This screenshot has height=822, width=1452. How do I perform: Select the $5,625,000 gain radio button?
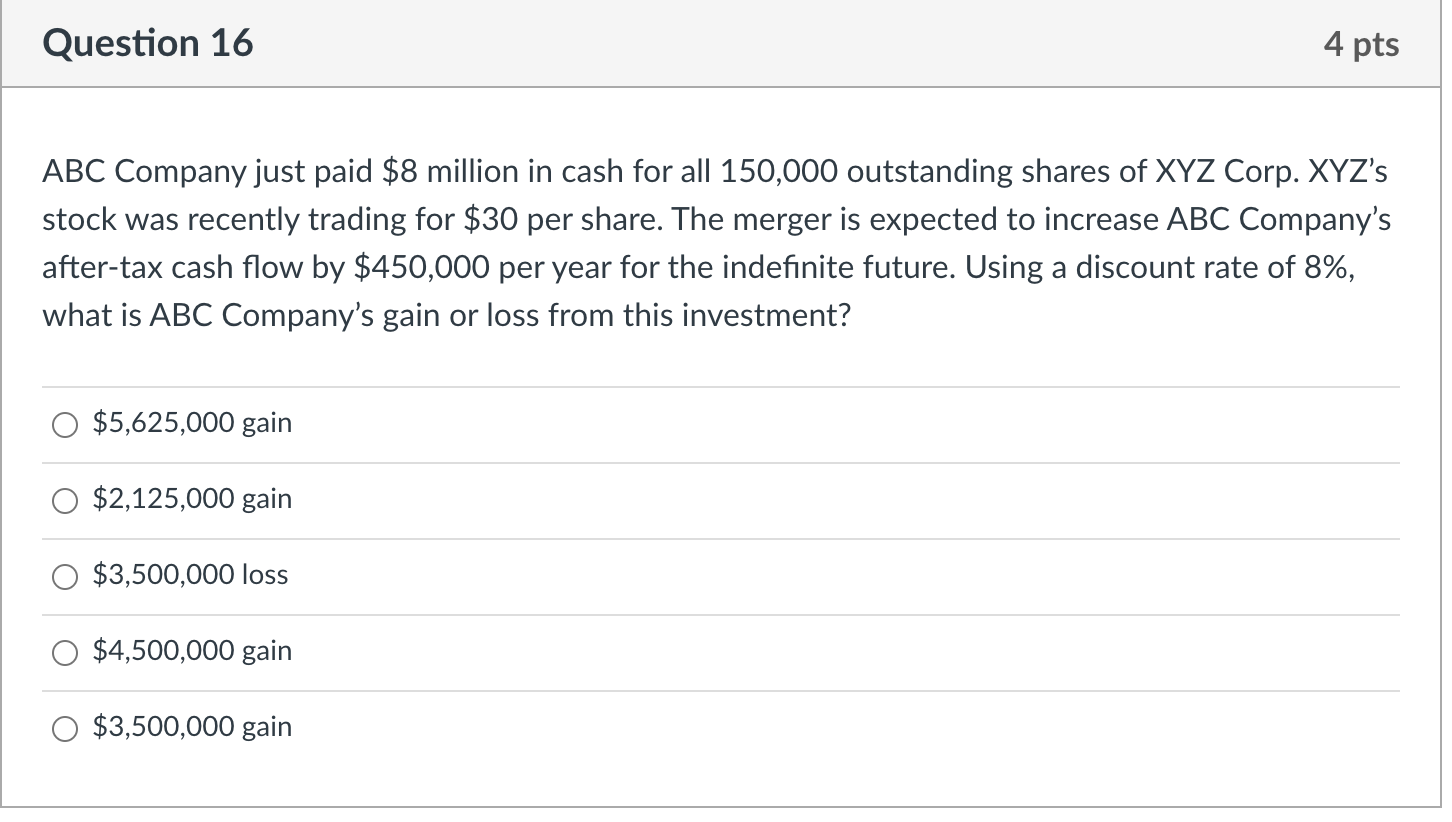(x=65, y=426)
